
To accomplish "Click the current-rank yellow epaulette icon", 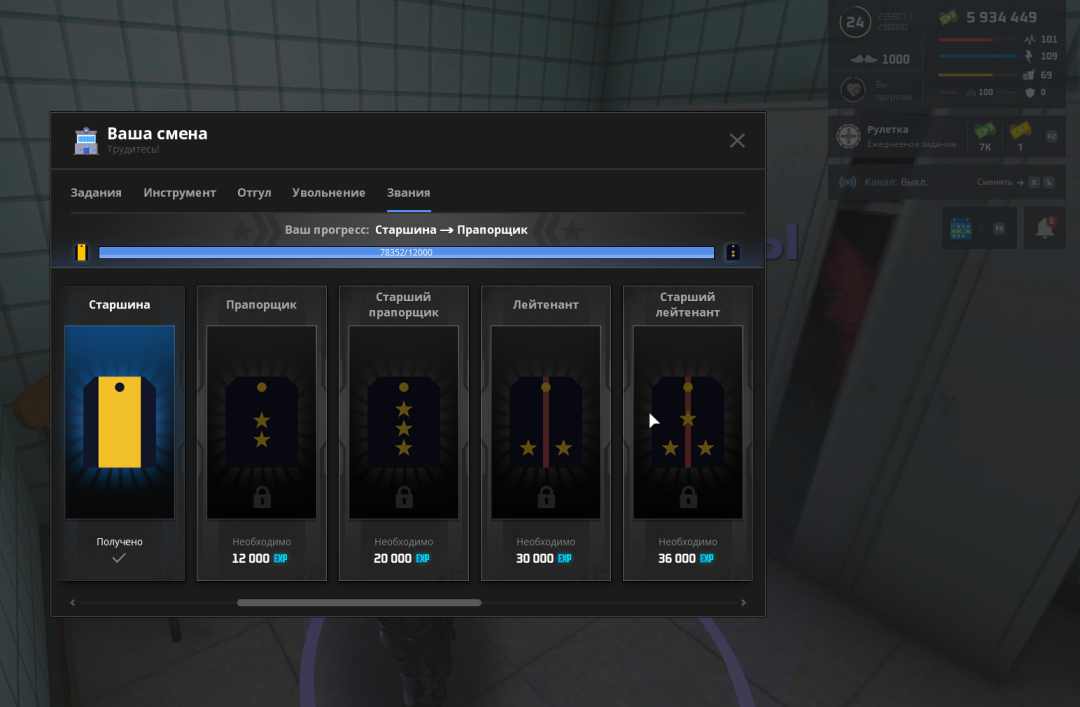I will 81,253.
